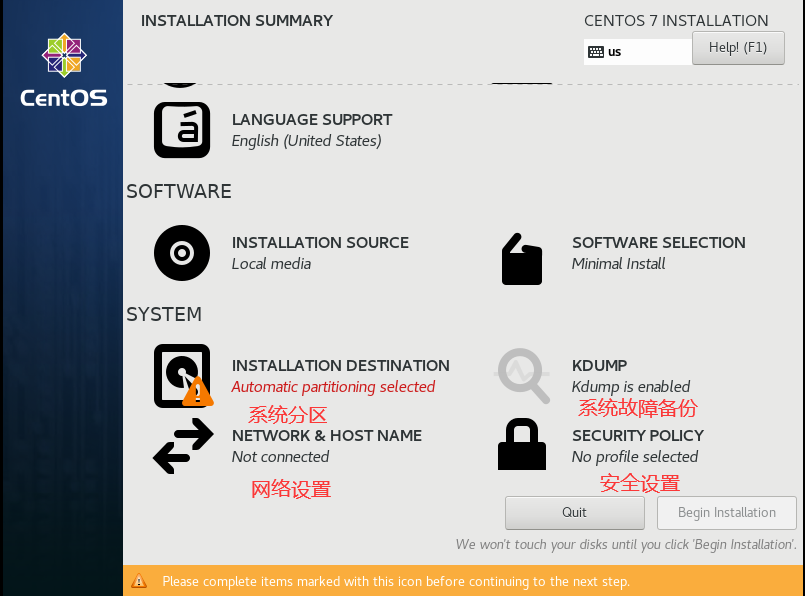The image size is (805, 596).
Task: Click 'Minimal Install' status text
Action: coord(618,264)
